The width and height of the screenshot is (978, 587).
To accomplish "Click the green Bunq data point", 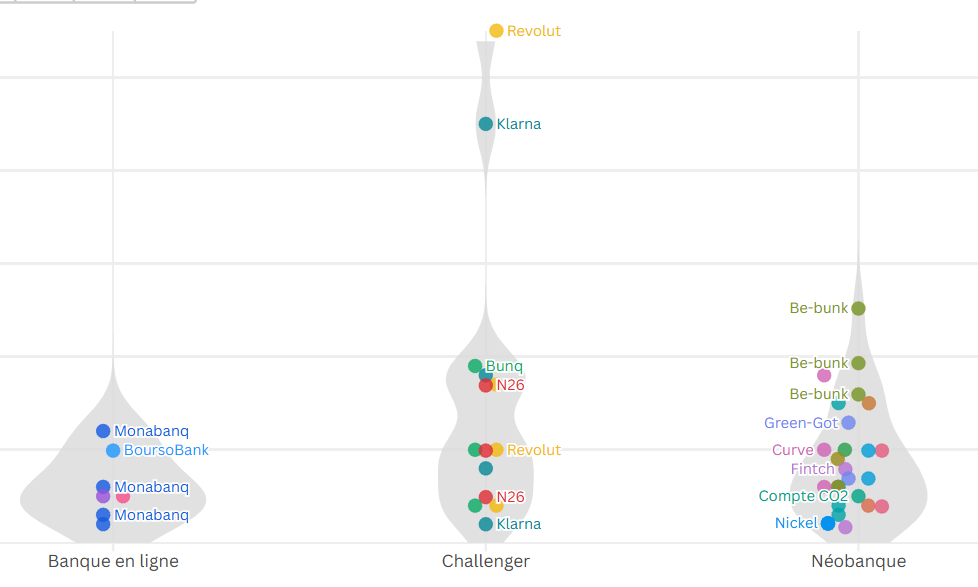I will [476, 366].
